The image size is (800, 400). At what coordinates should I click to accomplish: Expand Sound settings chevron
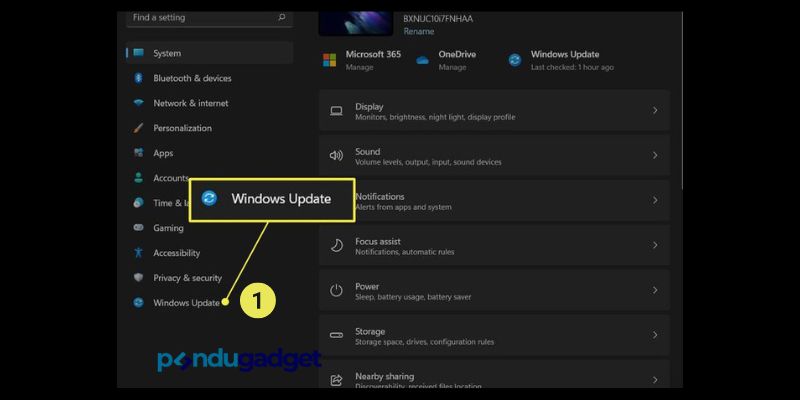tap(655, 156)
